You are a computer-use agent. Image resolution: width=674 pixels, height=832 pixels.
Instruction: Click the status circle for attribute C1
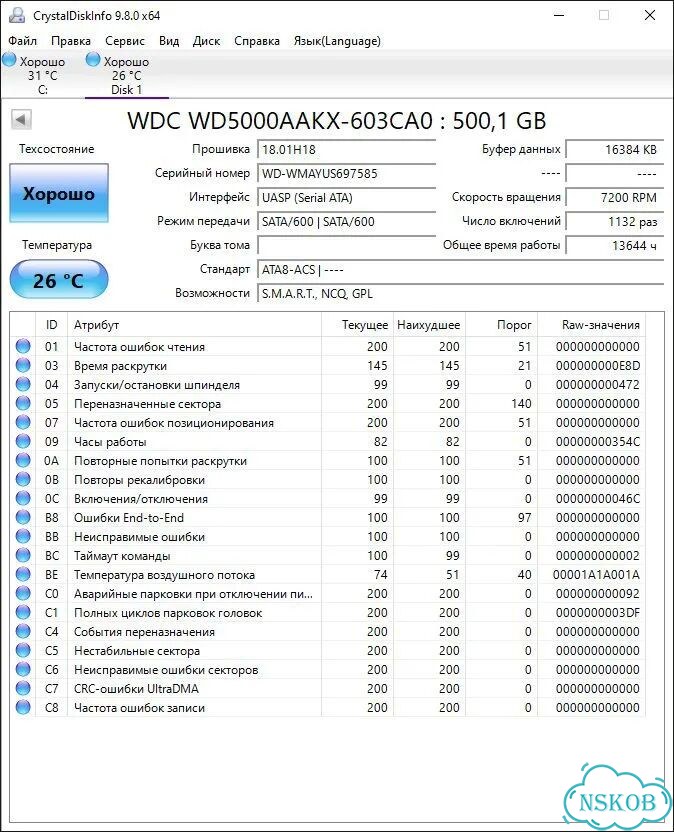[x=23, y=613]
